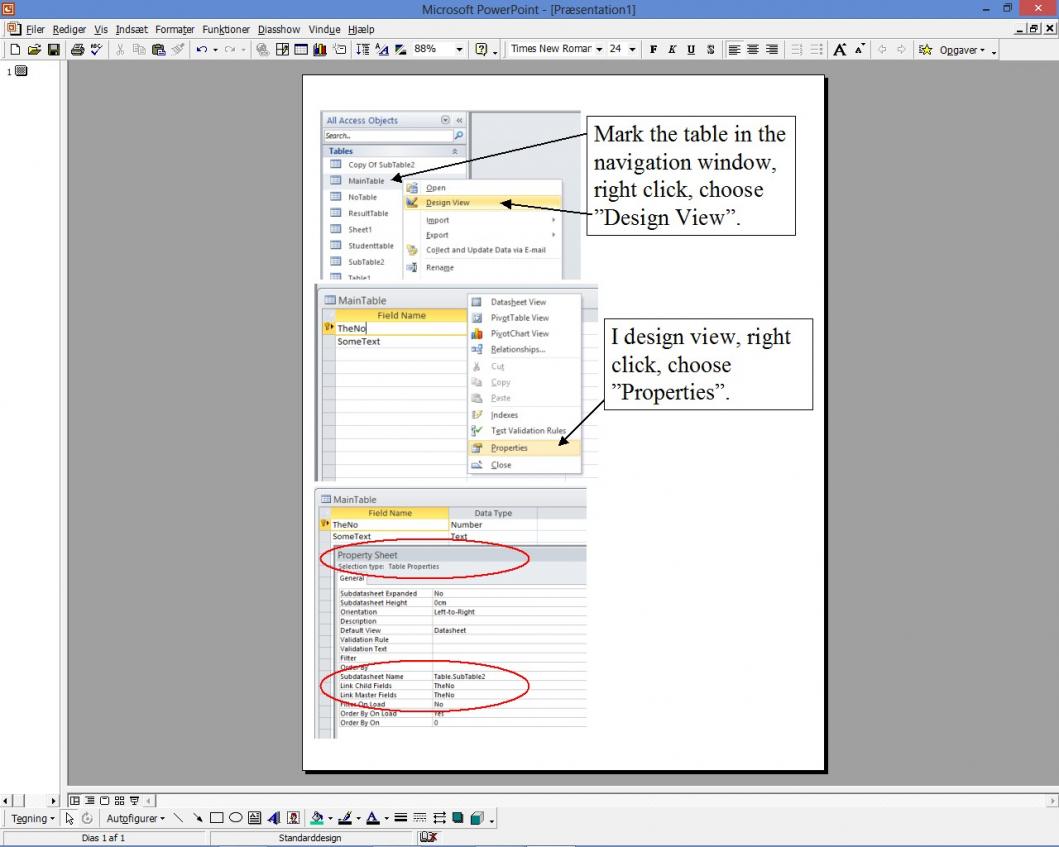This screenshot has width=1059, height=847.
Task: Open the Diasshow menu
Action: point(279,29)
